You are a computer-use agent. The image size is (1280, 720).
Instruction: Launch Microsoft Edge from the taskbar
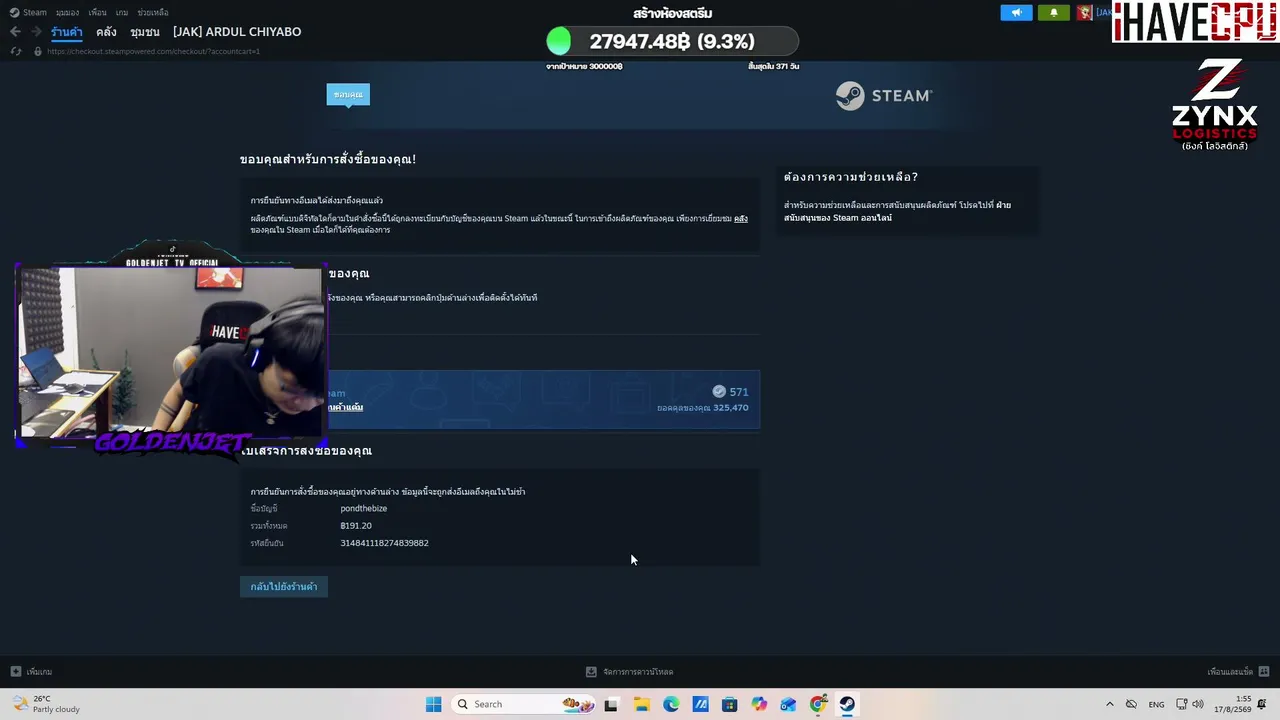pos(671,704)
